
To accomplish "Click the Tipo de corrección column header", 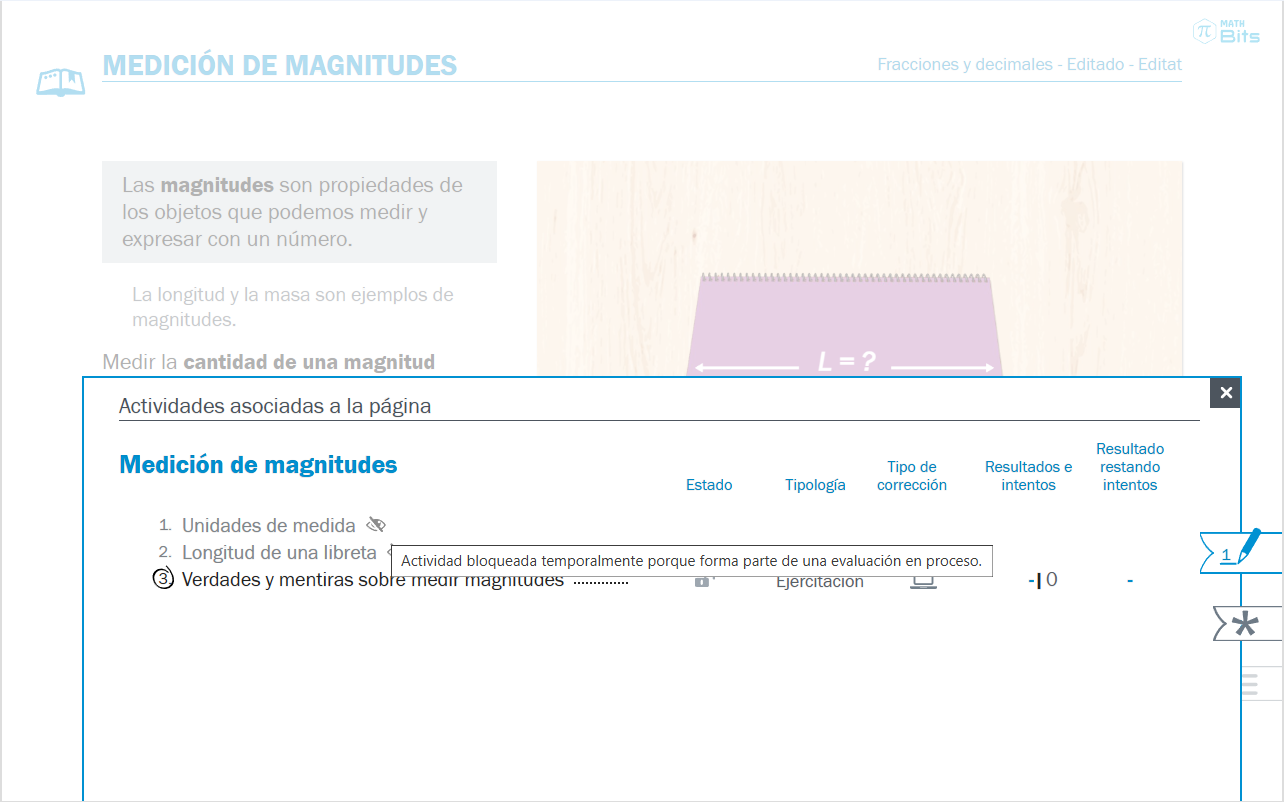I will (x=912, y=476).
